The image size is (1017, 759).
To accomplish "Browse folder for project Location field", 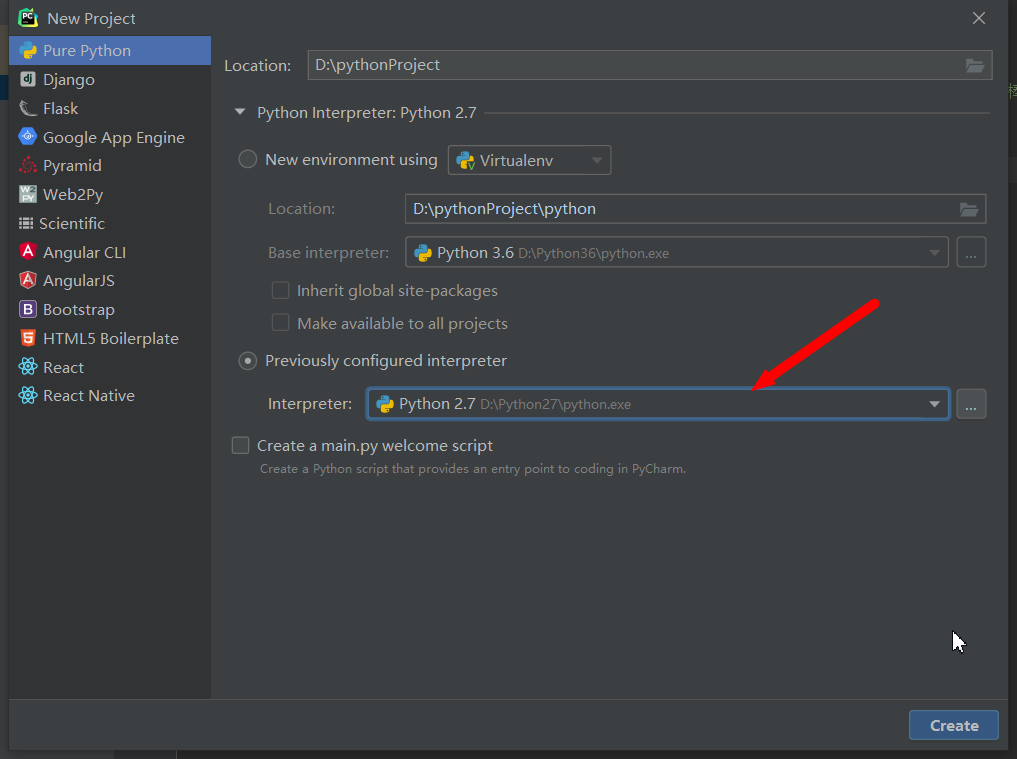I will [x=975, y=66].
